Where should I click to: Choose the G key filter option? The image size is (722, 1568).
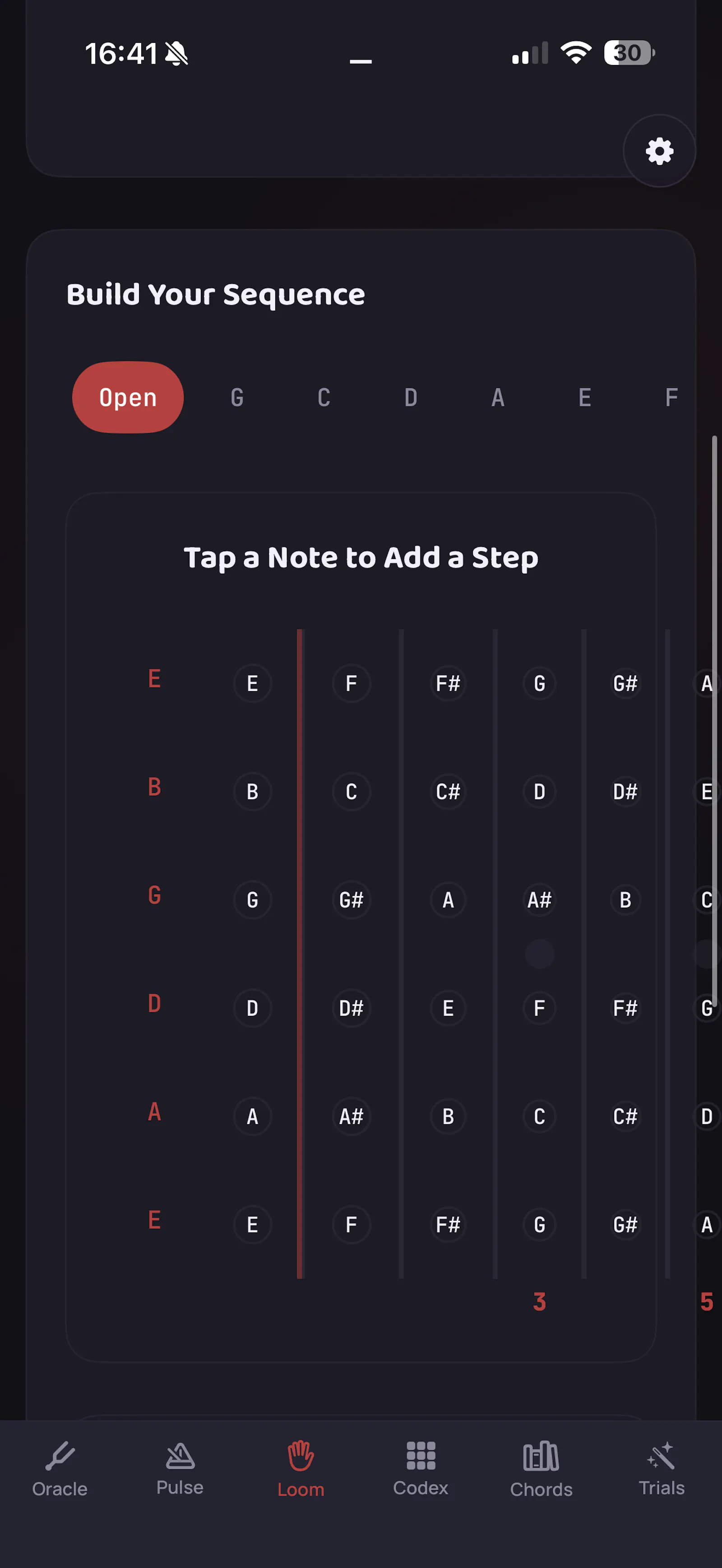pyautogui.click(x=237, y=397)
